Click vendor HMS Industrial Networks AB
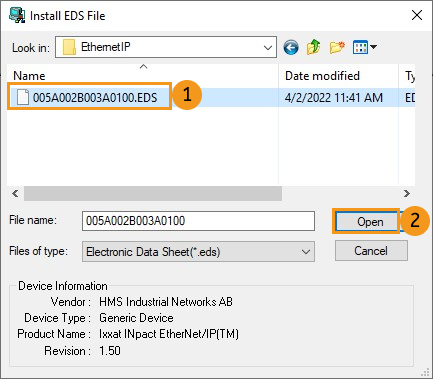 [x=166, y=302]
